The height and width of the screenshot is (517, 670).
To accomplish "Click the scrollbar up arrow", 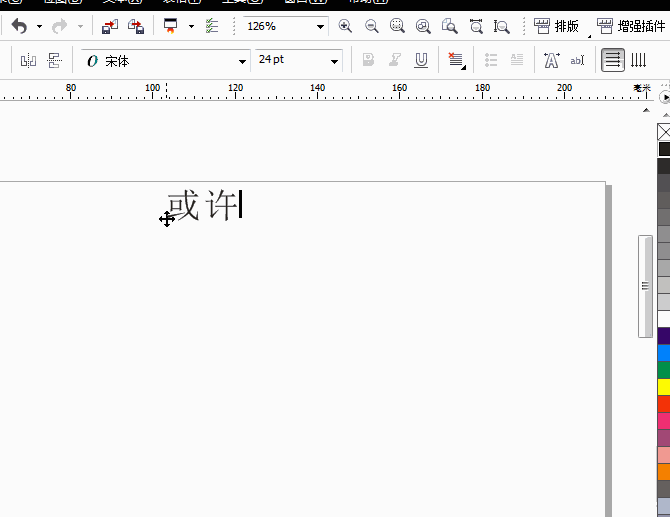I will click(x=646, y=110).
